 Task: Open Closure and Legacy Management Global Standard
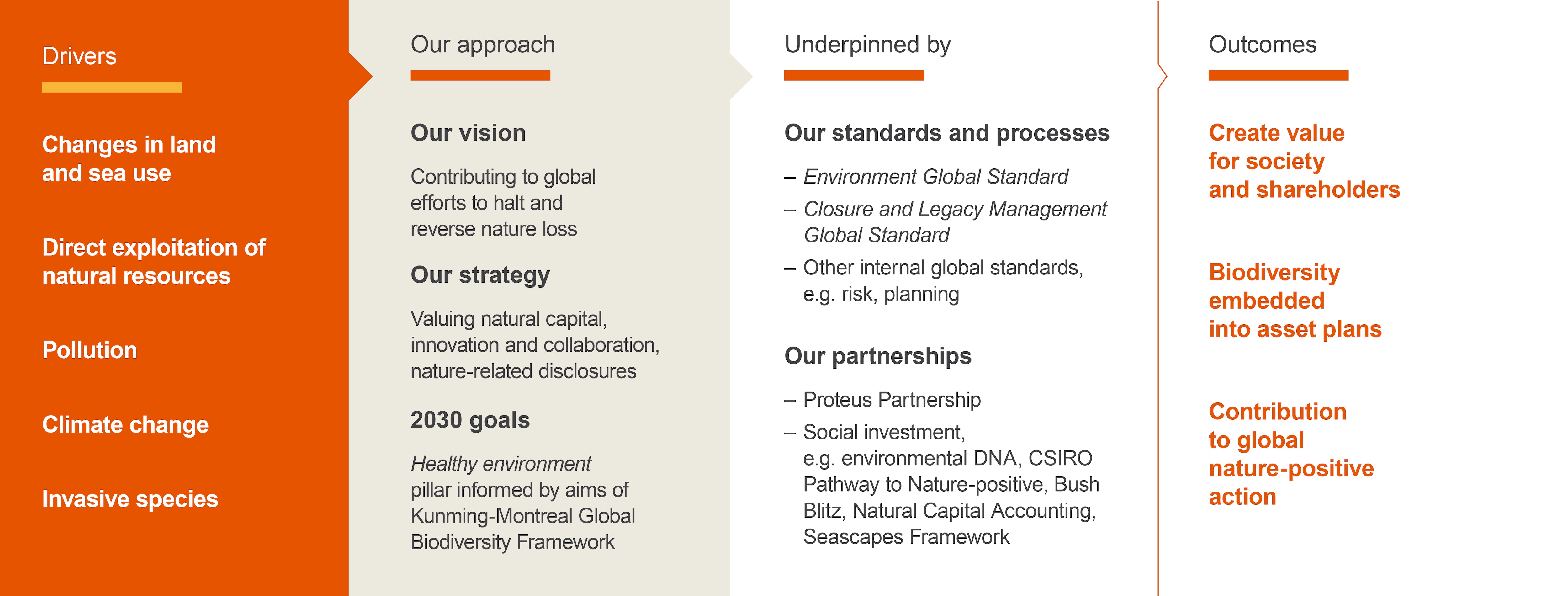(954, 221)
